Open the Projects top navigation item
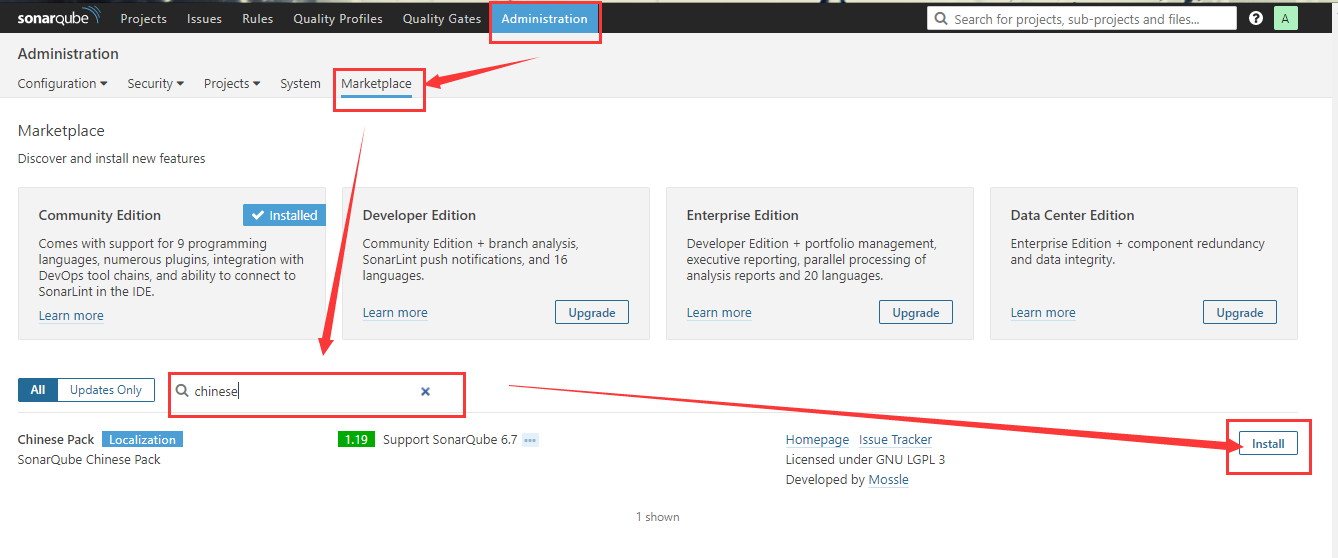 [144, 19]
